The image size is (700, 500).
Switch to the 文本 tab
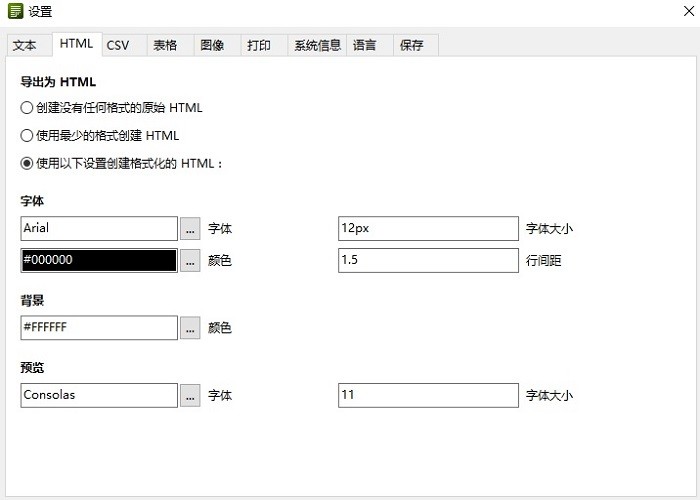25,45
